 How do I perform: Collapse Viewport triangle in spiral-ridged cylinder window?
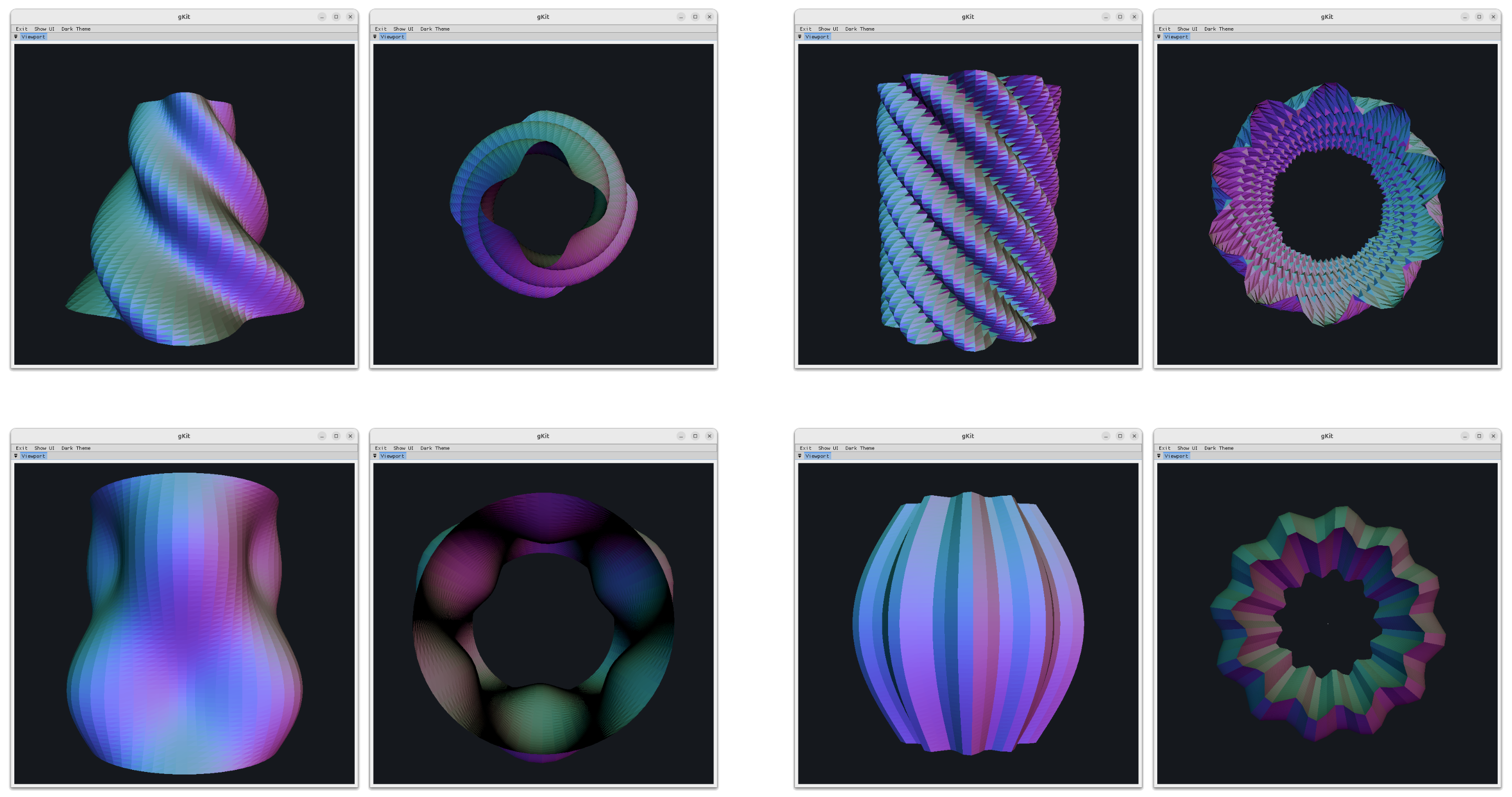[800, 36]
